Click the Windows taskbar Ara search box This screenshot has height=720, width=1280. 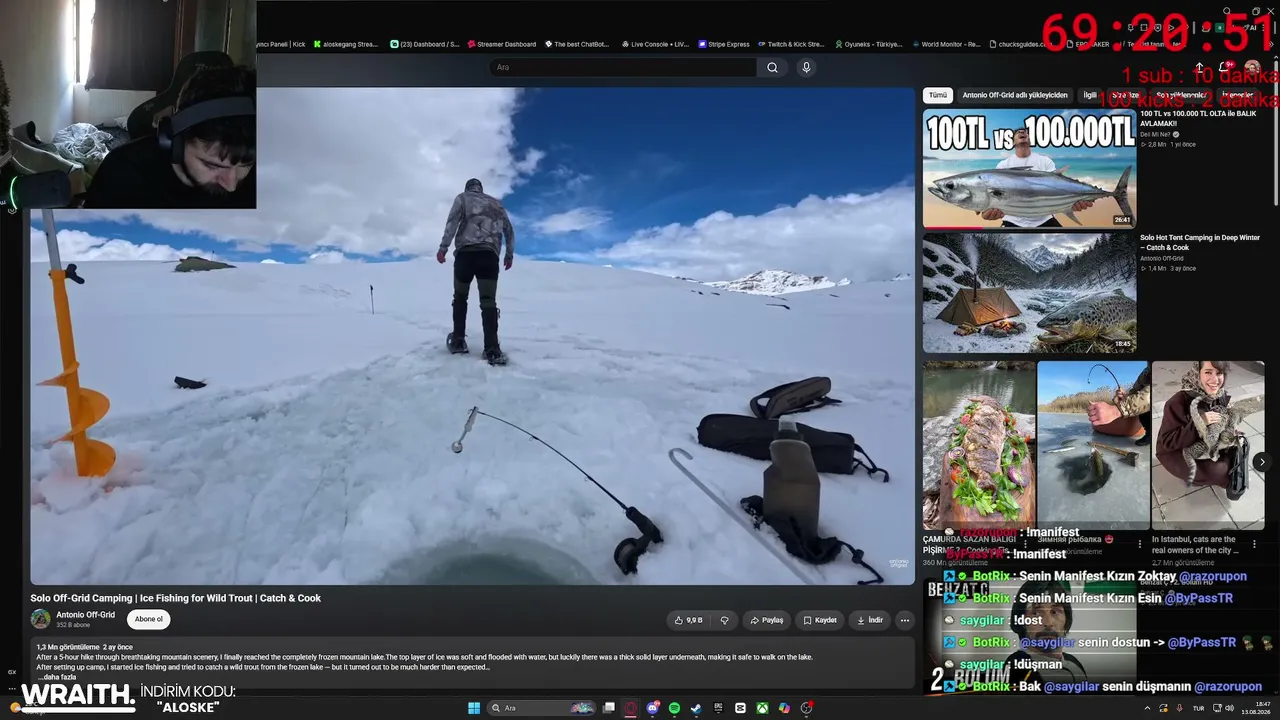540,708
